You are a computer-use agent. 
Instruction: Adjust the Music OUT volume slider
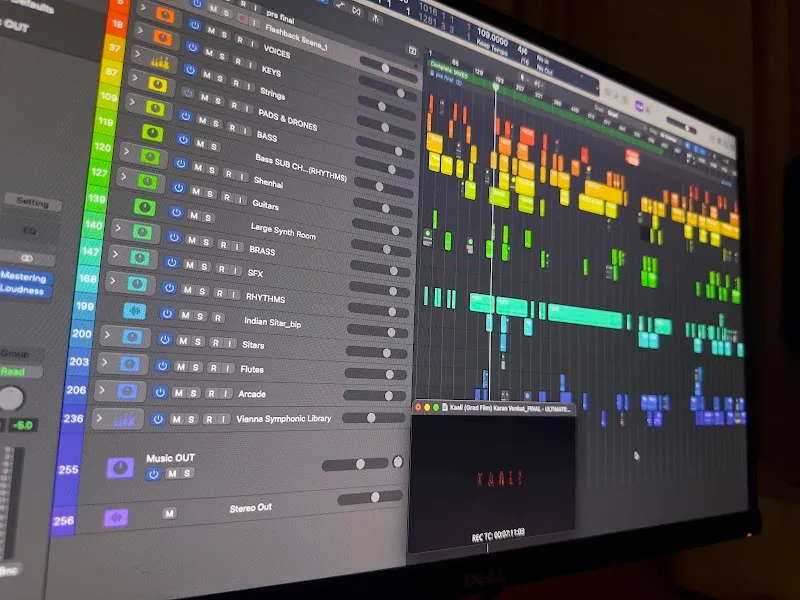355,464
